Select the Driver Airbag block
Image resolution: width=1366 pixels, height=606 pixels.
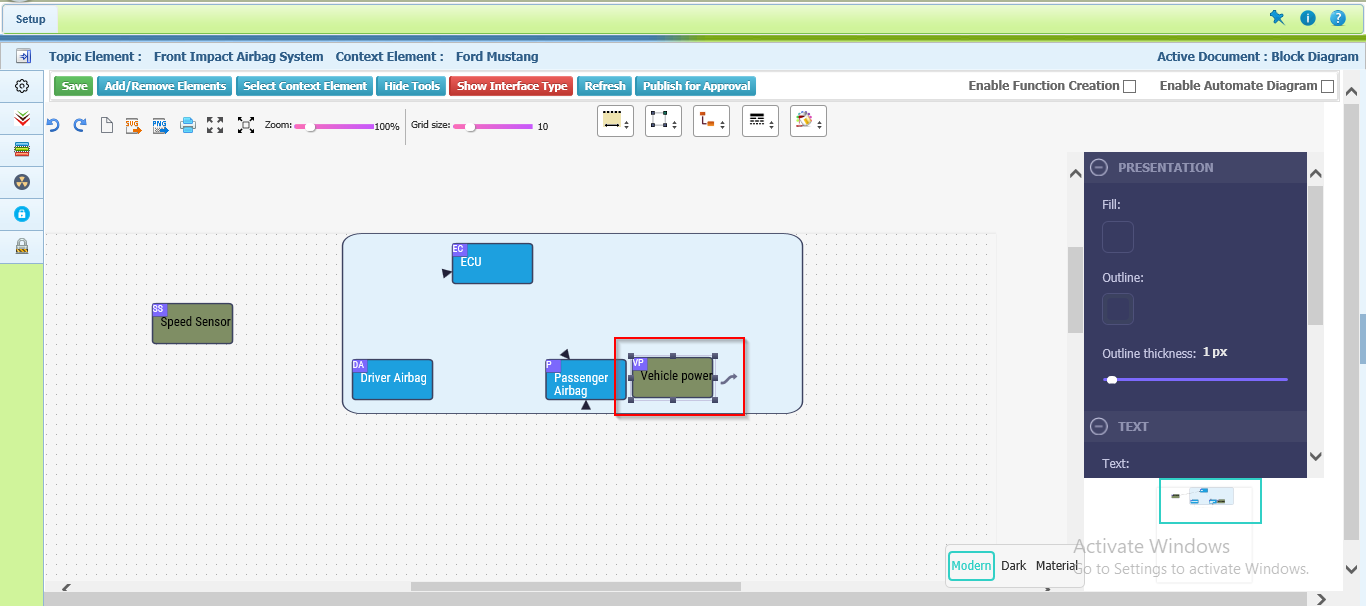coord(392,379)
